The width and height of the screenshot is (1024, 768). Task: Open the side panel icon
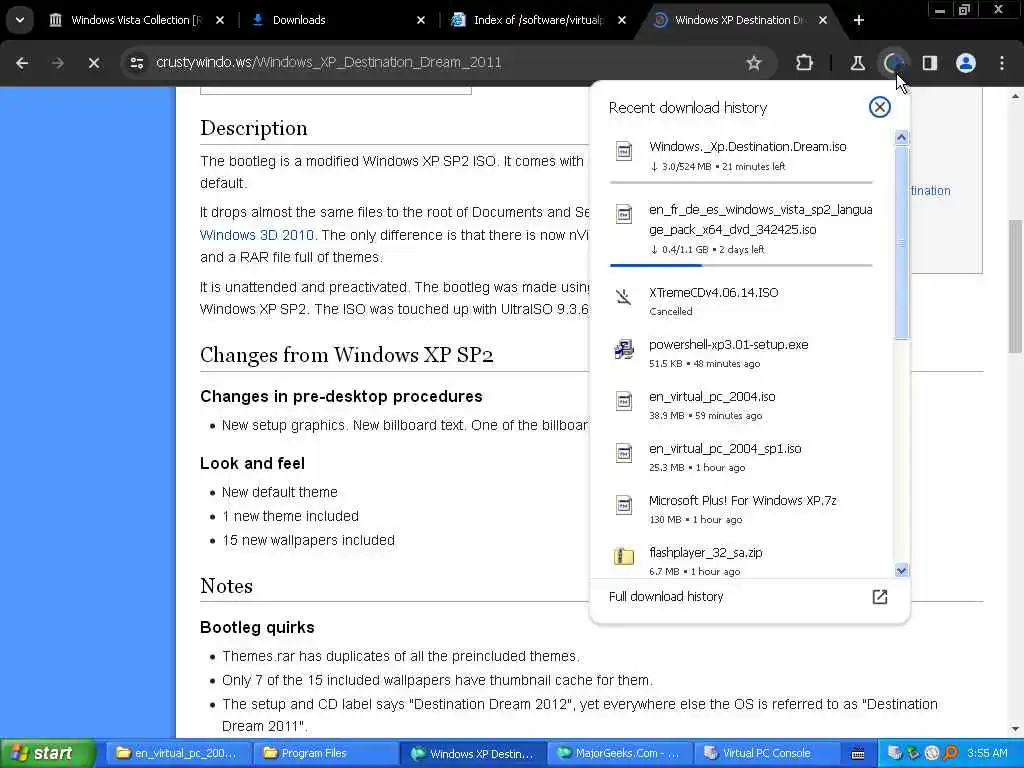(930, 63)
